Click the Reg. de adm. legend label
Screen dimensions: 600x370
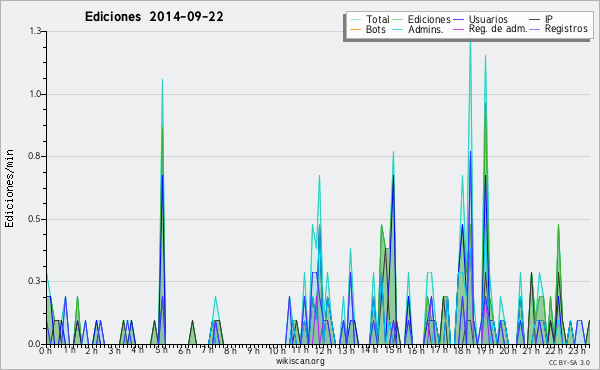(x=498, y=29)
